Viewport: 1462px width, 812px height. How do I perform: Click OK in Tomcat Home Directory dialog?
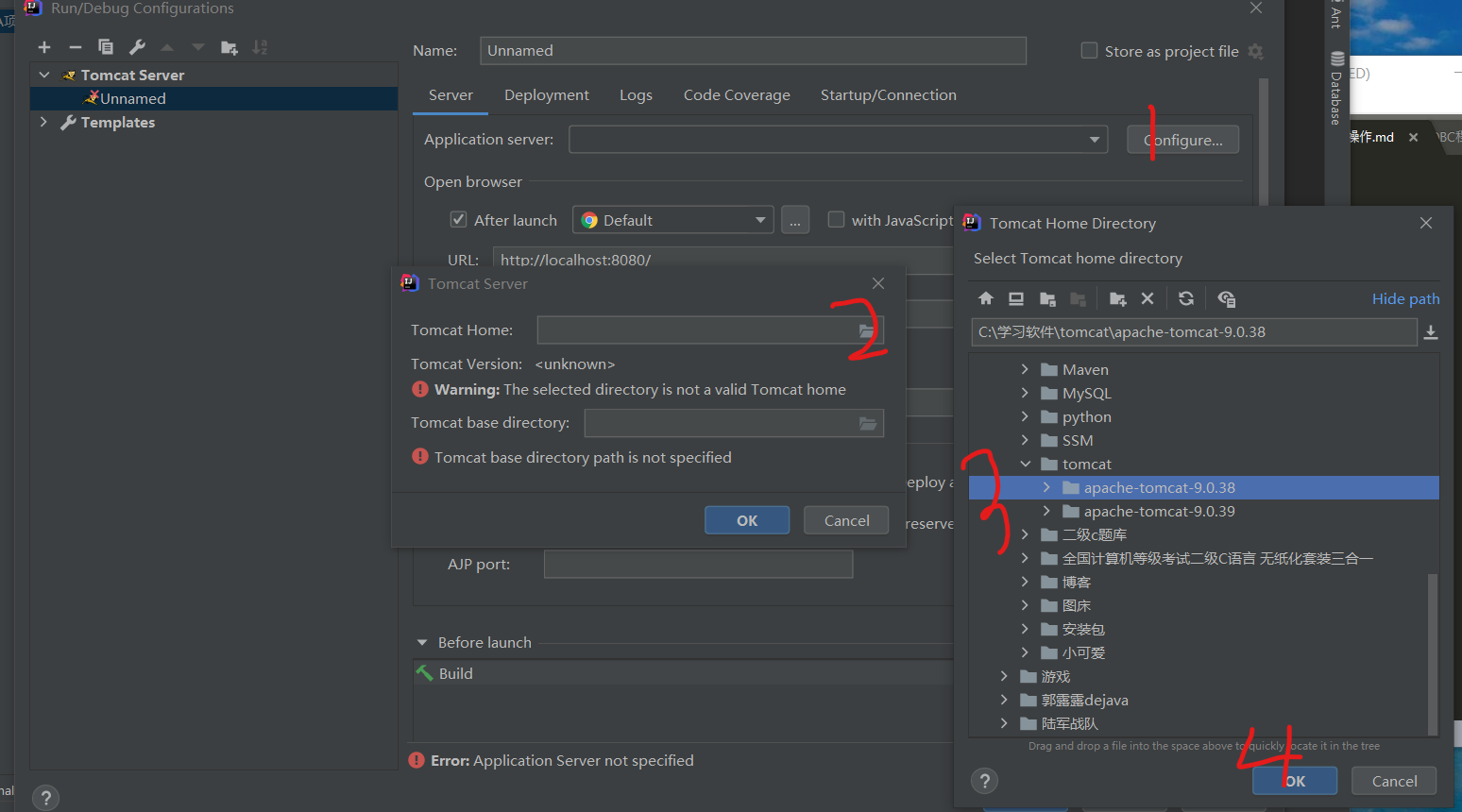point(1295,781)
